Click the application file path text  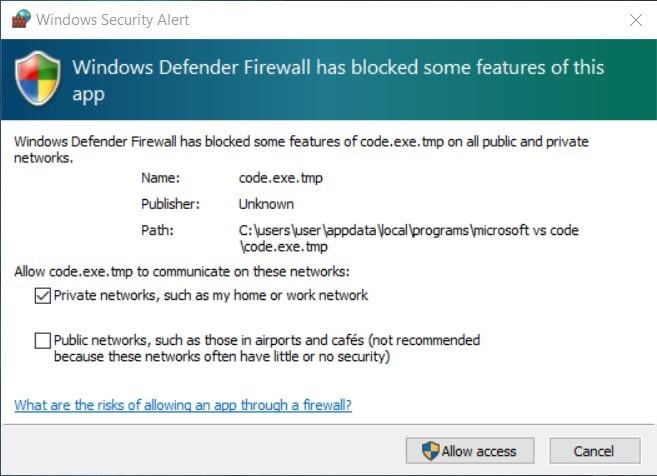(408, 238)
